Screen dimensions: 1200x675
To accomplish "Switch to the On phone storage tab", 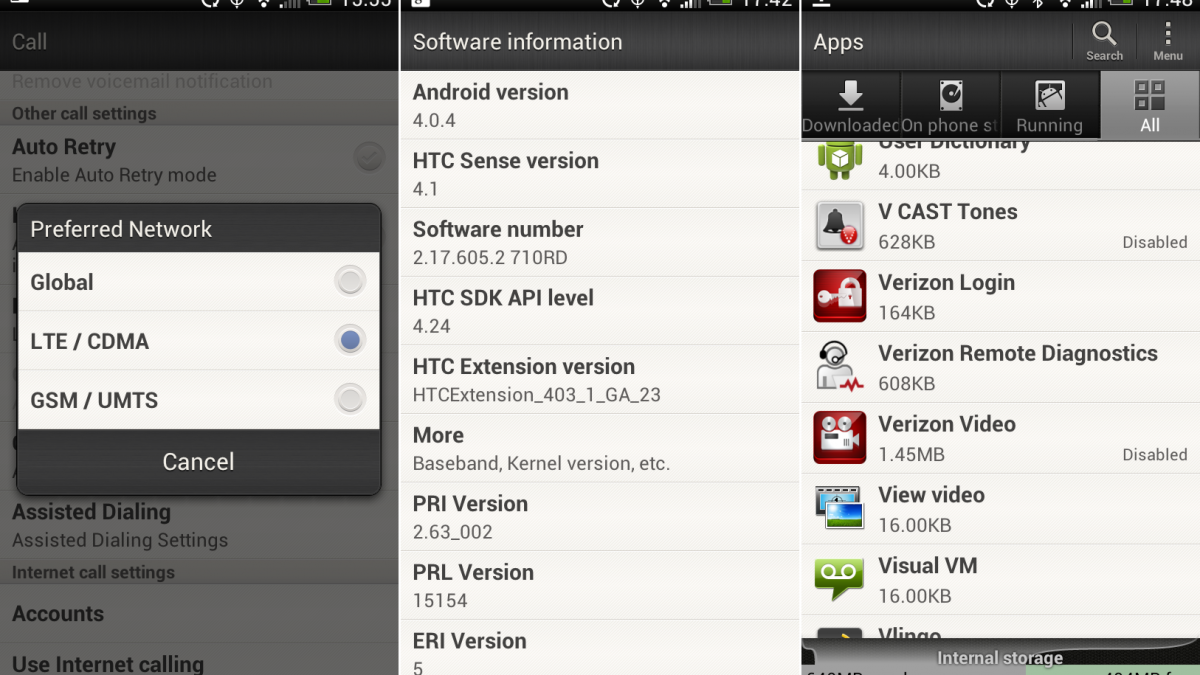I will 950,106.
